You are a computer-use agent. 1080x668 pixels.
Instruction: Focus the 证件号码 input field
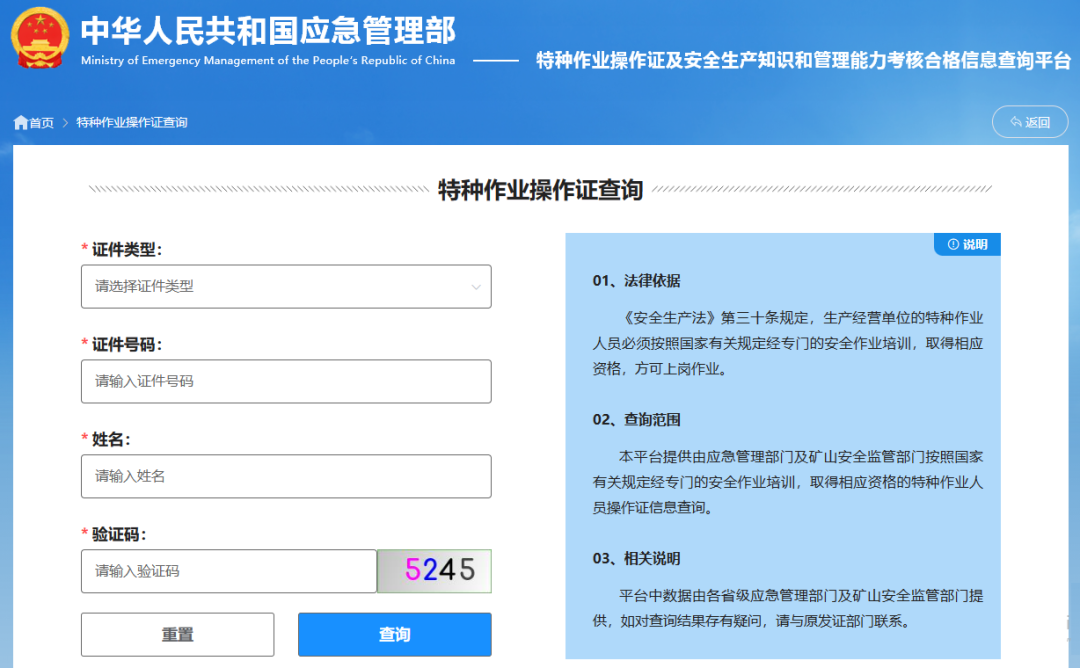[286, 381]
